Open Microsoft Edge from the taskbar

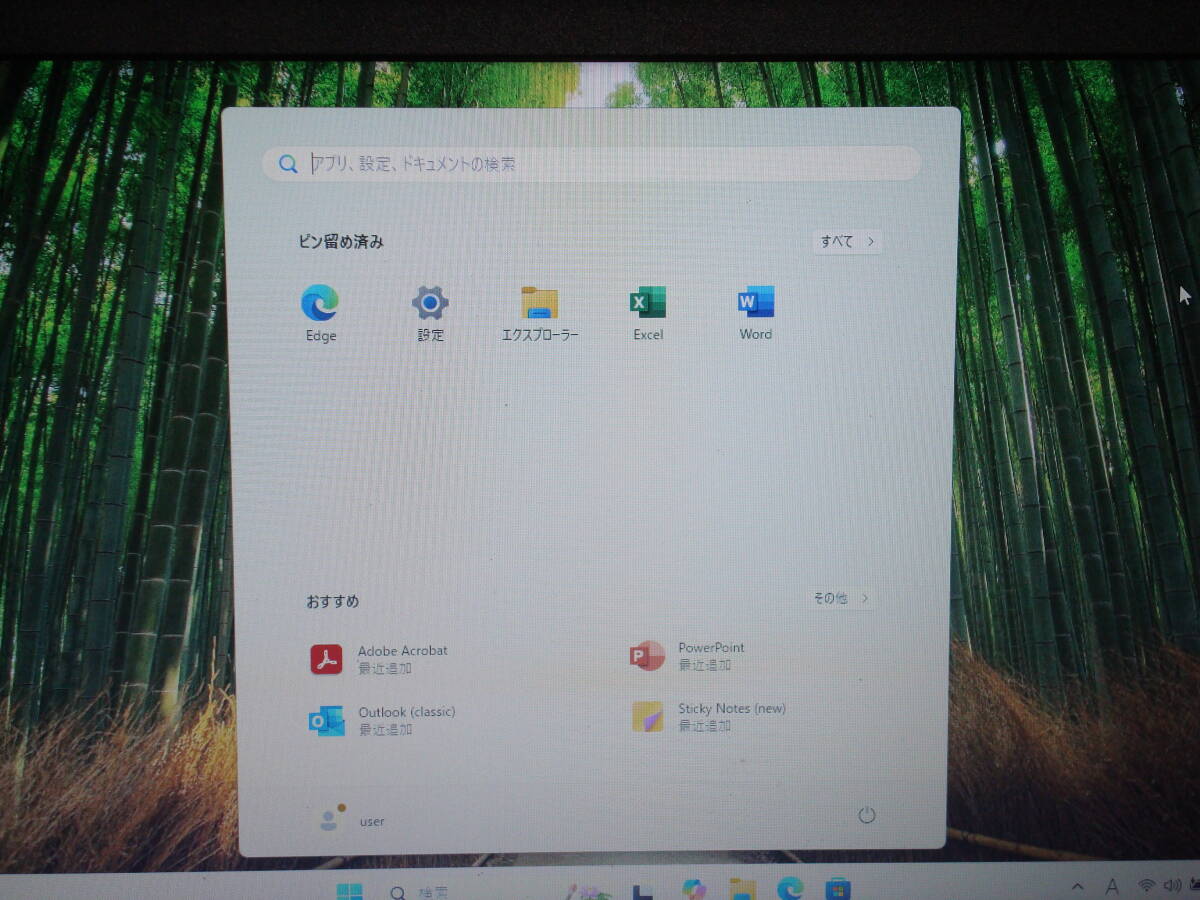(x=790, y=890)
